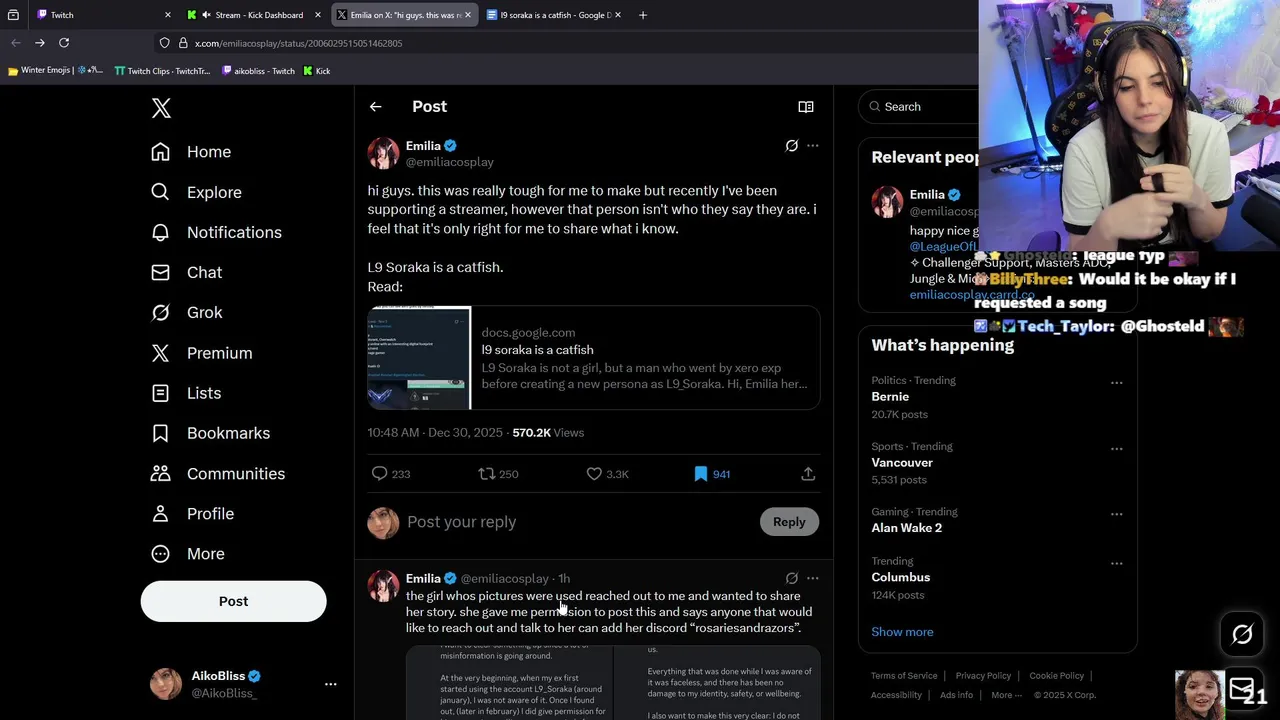Open Explore from the sidebar
1280x720 pixels.
(x=196, y=192)
